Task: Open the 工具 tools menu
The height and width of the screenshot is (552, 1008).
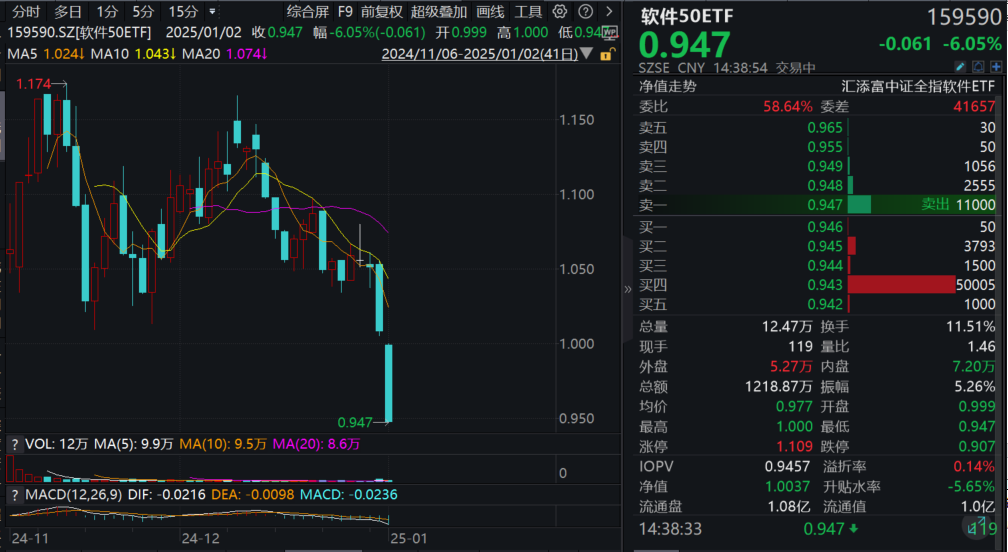Action: [x=528, y=12]
